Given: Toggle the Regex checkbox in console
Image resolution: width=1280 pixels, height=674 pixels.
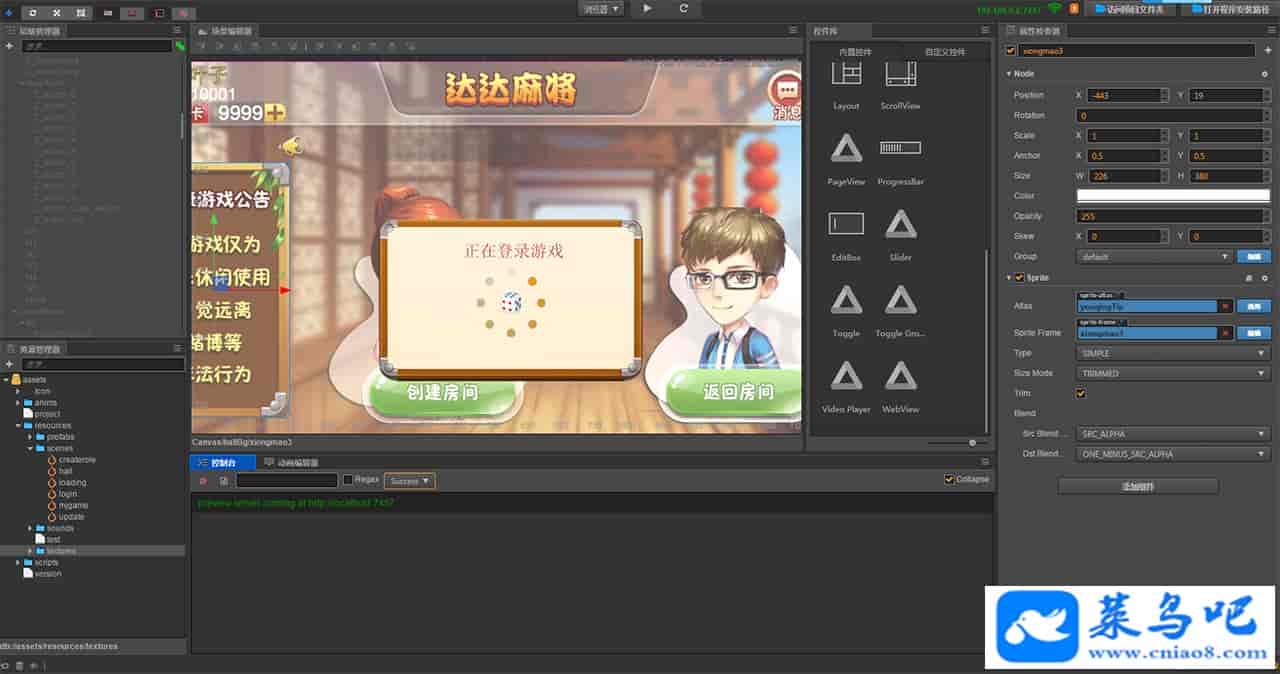Looking at the screenshot, I should coord(348,480).
